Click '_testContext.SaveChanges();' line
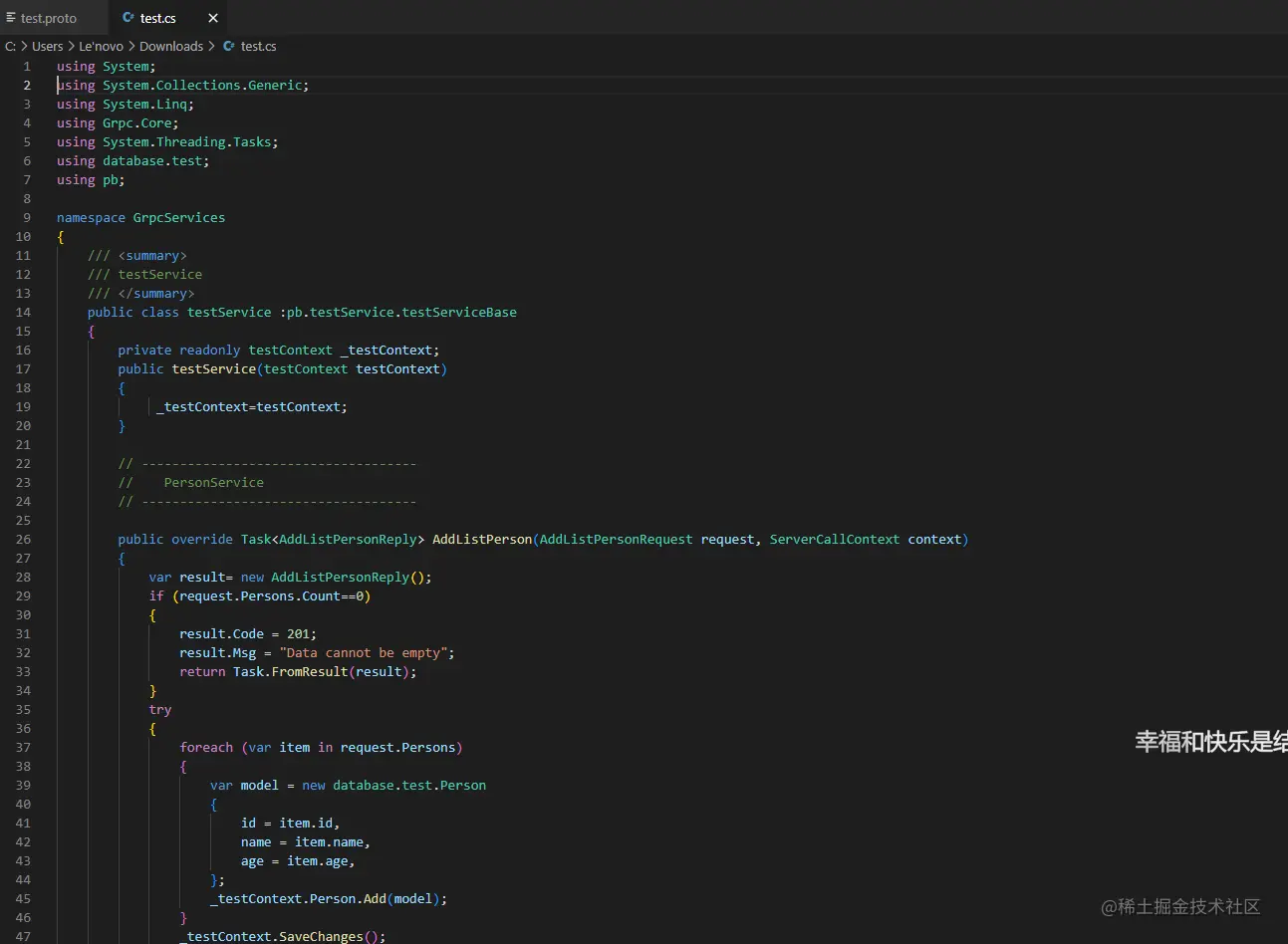The width and height of the screenshot is (1288, 944). (282, 936)
